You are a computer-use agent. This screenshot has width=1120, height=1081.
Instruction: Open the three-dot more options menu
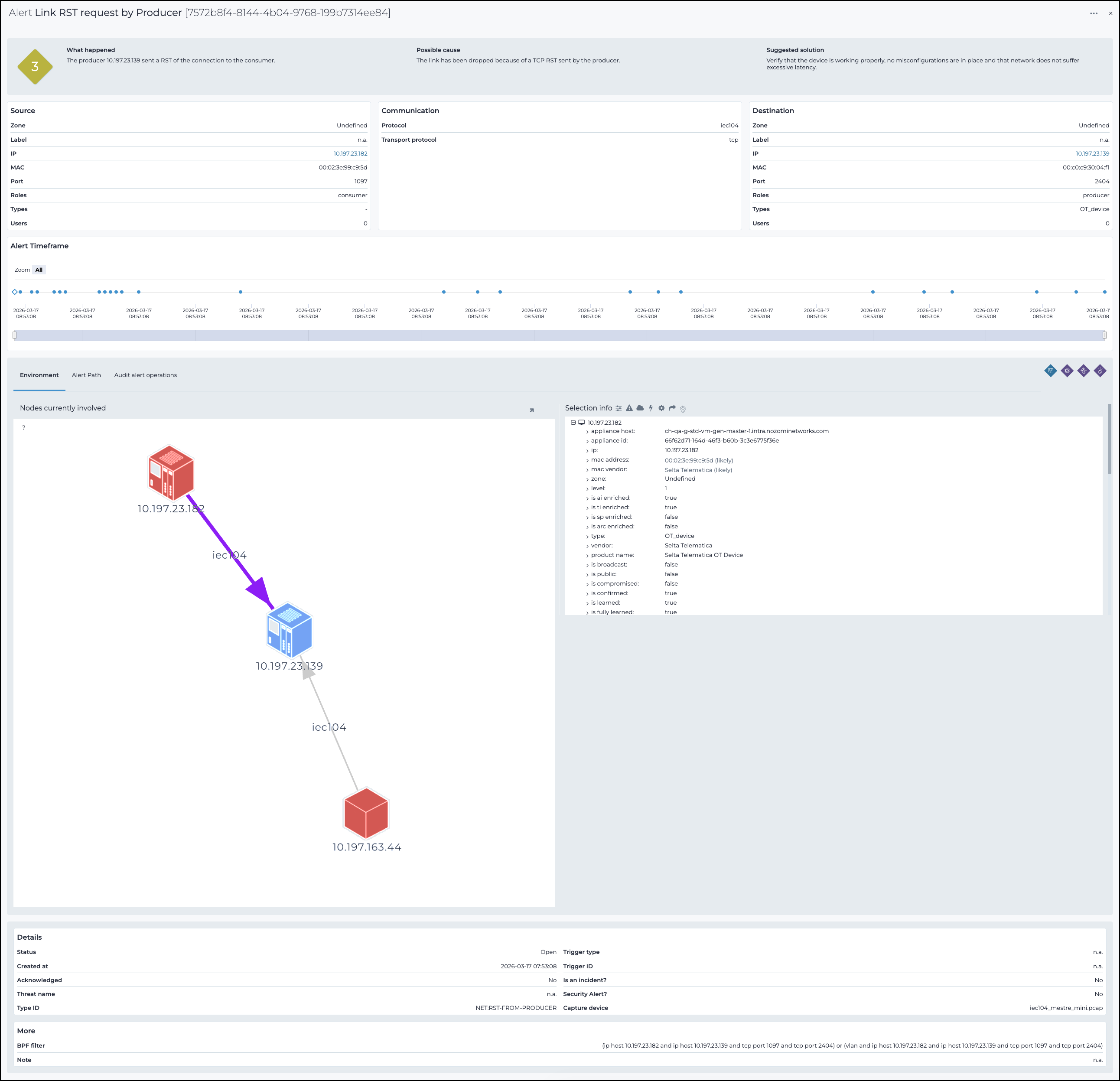coord(1094,13)
